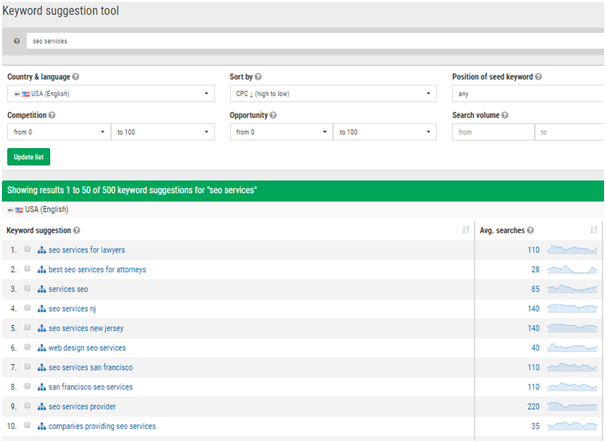606x443 pixels.
Task: Click the Update list button
Action: point(29,157)
